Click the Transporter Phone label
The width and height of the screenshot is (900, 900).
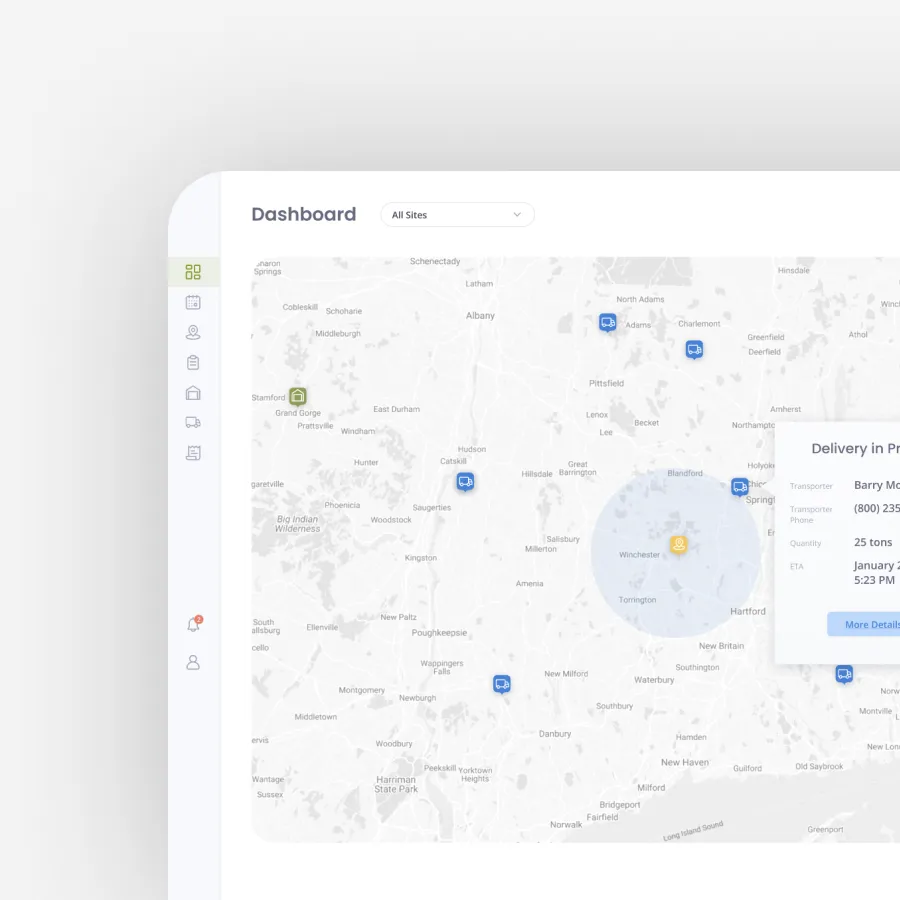810,515
